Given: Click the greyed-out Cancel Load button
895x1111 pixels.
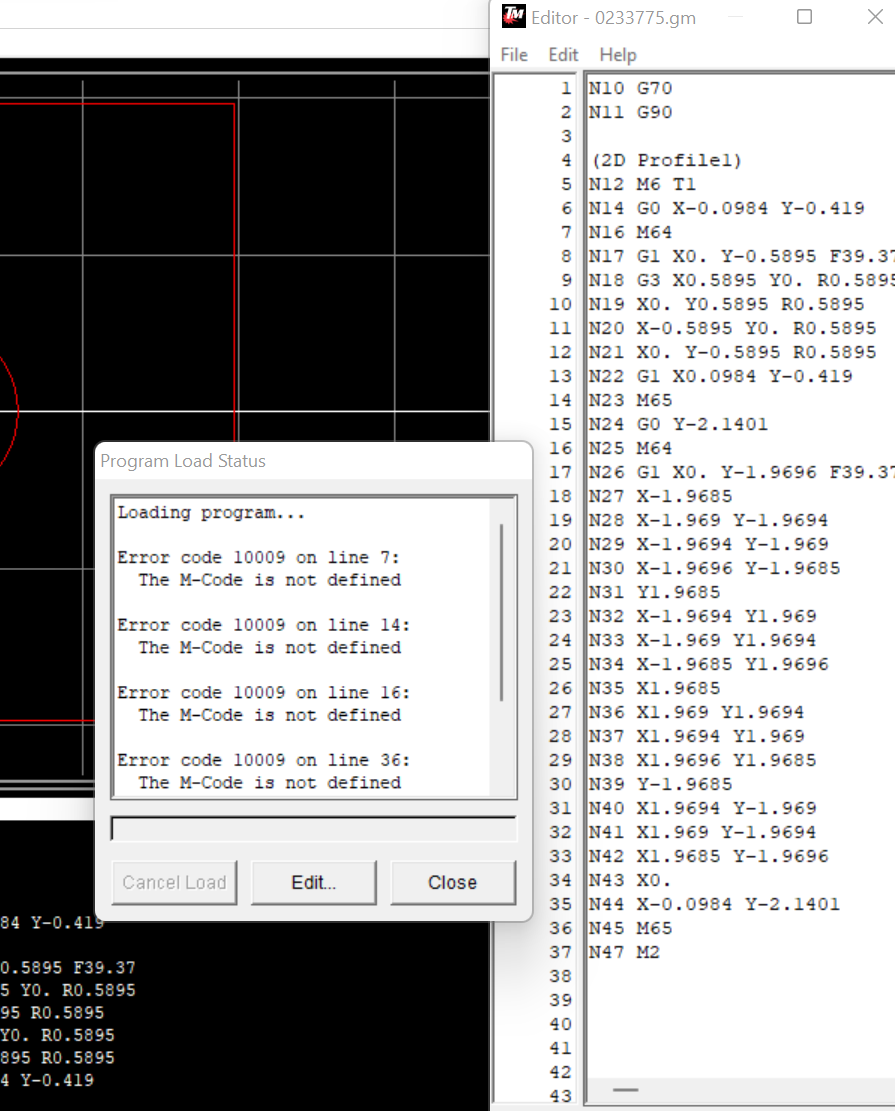Looking at the screenshot, I should point(174,882).
